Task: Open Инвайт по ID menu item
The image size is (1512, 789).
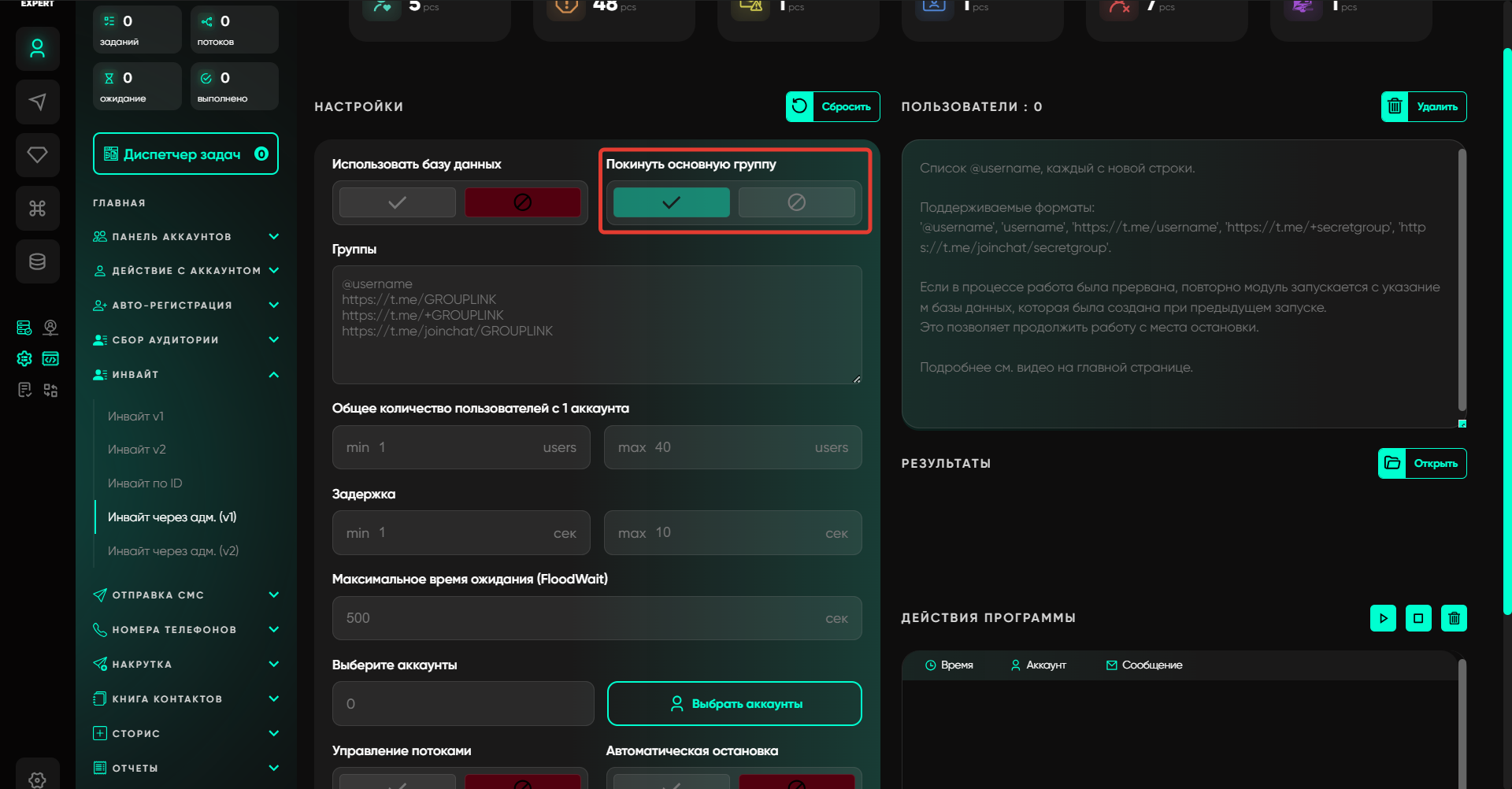Action: (145, 483)
